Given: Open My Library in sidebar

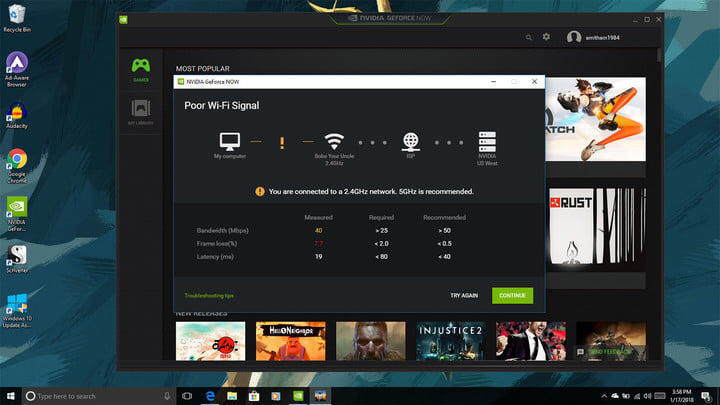Looking at the screenshot, I should point(141,112).
